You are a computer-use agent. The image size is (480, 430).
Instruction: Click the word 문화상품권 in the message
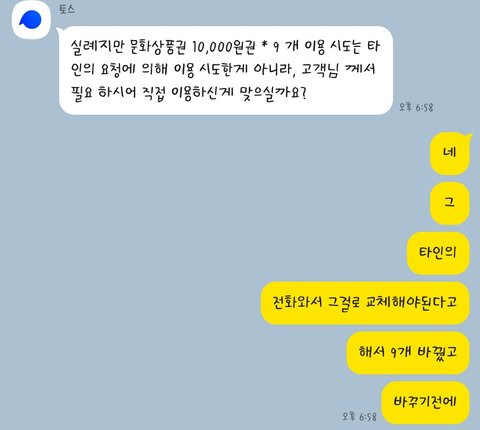point(158,47)
